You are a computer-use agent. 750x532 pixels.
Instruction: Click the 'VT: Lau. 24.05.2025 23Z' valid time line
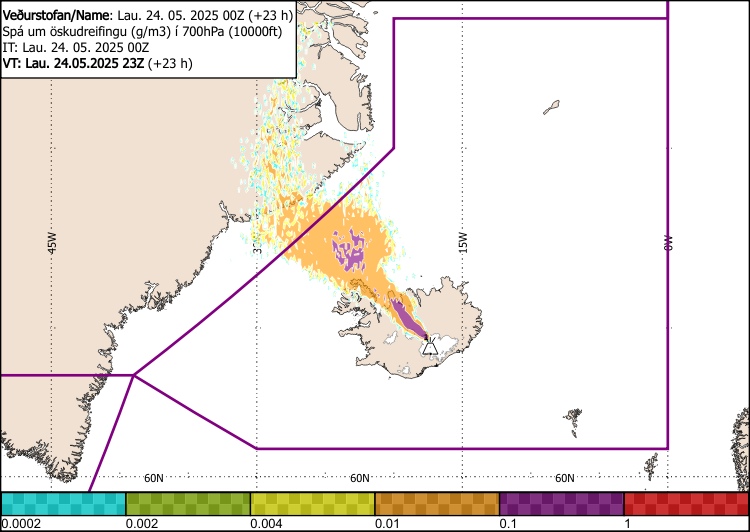point(98,63)
